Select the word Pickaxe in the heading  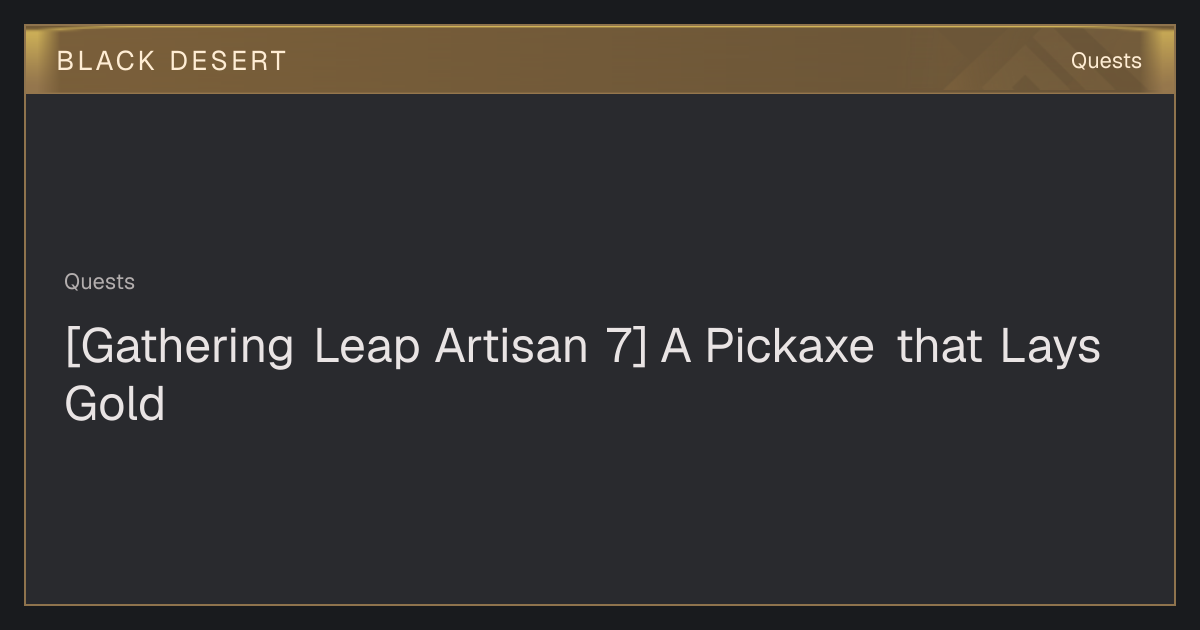click(x=789, y=347)
